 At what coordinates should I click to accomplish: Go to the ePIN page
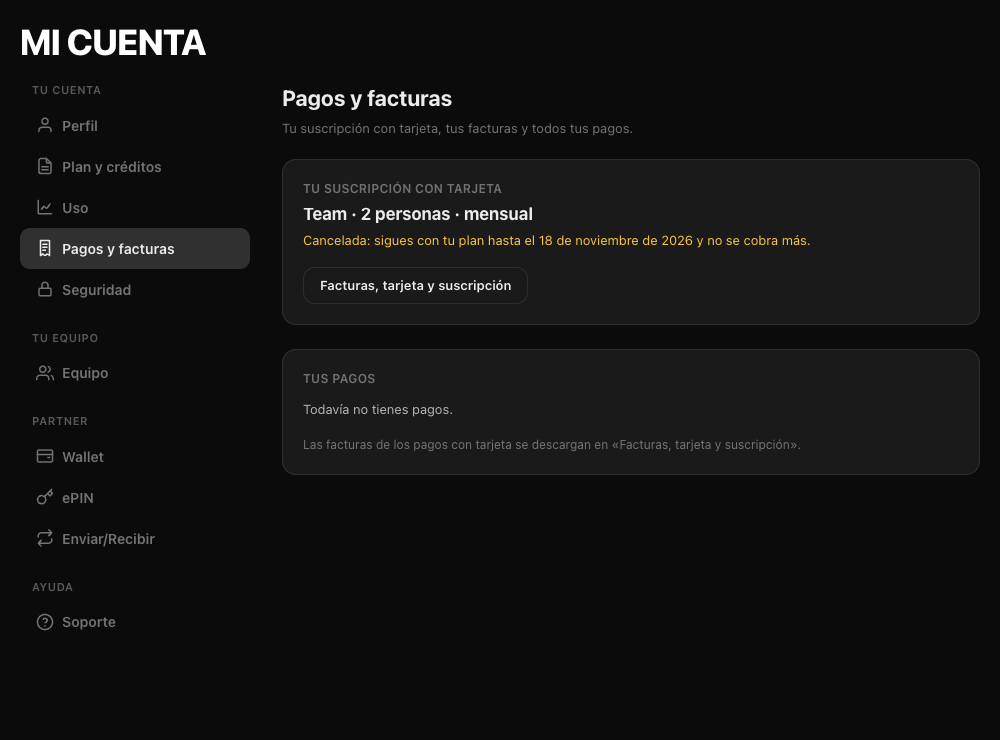point(135,498)
